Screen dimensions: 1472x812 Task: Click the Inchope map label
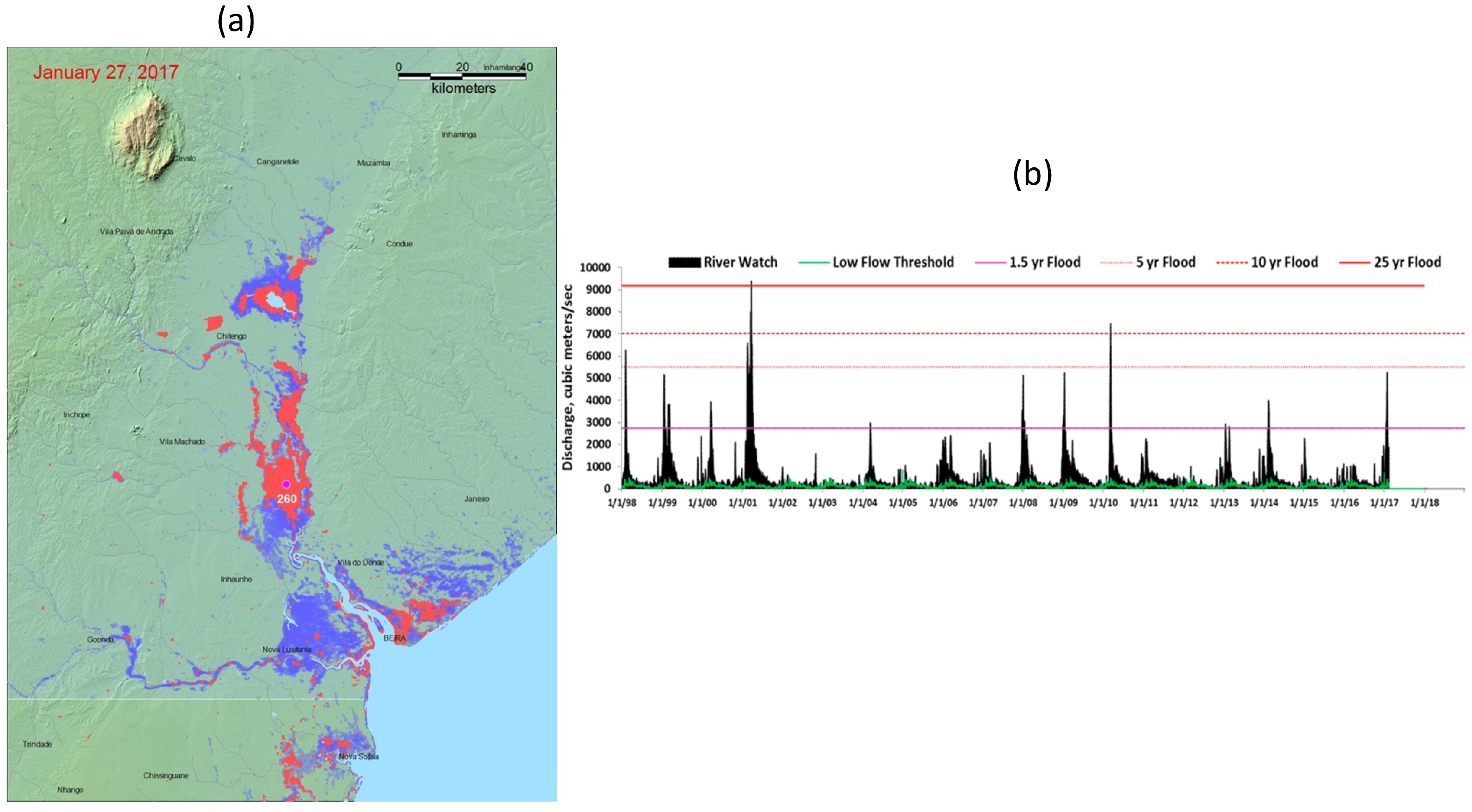point(77,414)
